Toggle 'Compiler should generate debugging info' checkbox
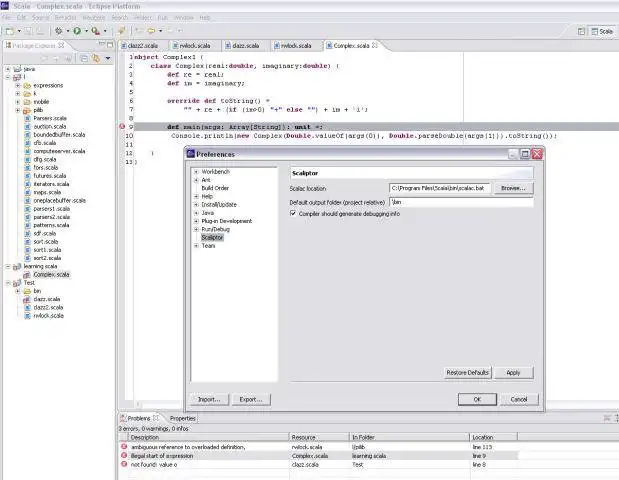This screenshot has height=480, width=619. coord(293,213)
